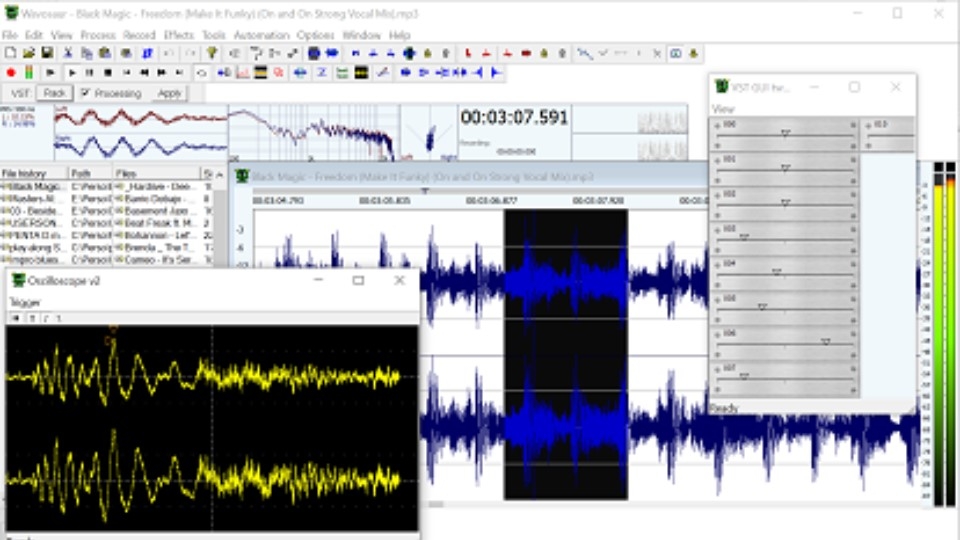Click the first Oscilloscope toolbar icon
This screenshot has width=960, height=540.
(x=15, y=318)
